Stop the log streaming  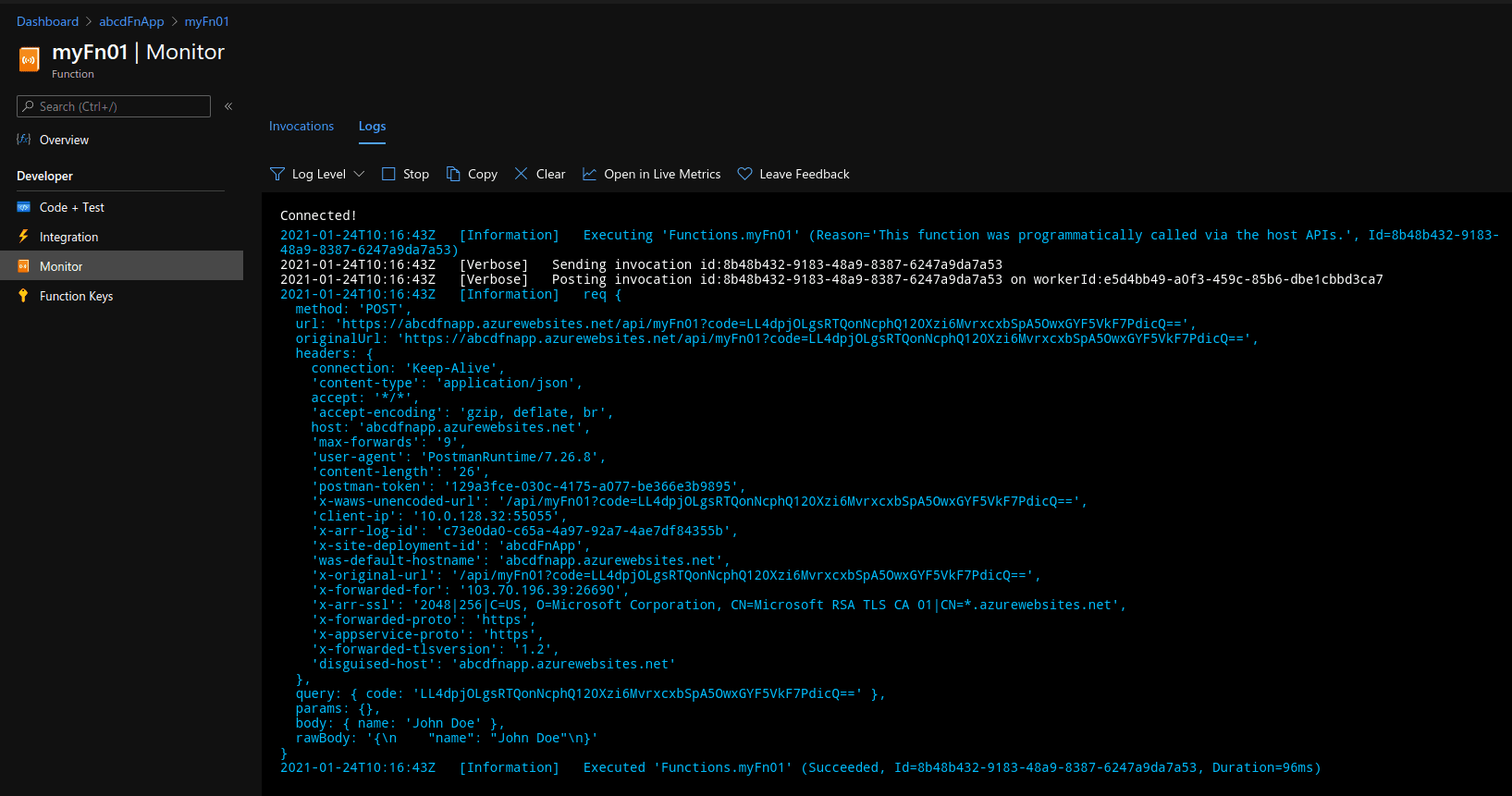point(406,174)
